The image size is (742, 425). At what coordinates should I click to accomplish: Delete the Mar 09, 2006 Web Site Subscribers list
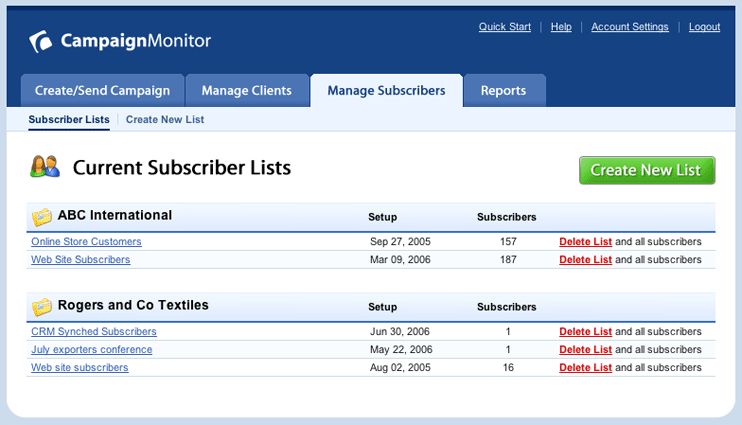(585, 259)
